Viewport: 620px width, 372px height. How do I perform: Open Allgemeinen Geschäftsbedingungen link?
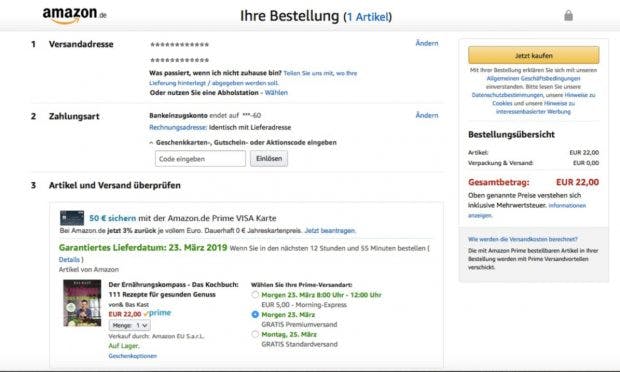tap(533, 78)
